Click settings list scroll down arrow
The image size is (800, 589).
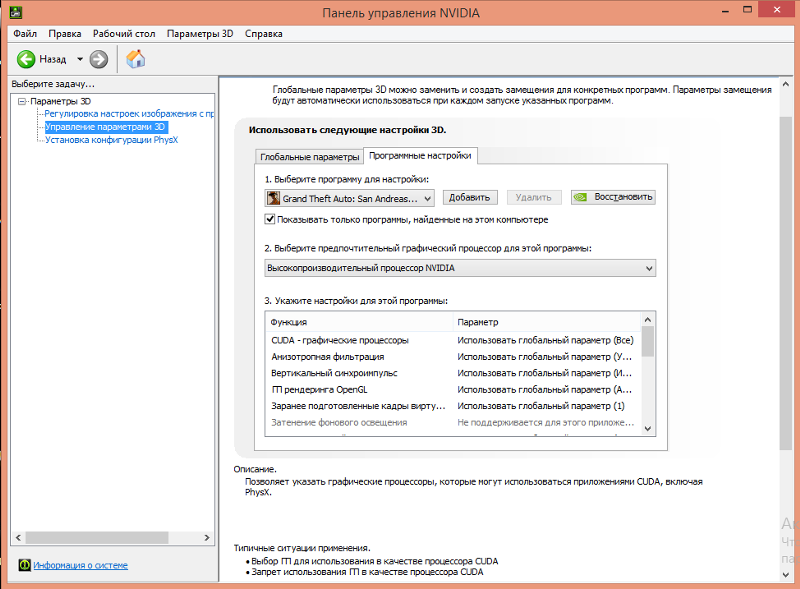click(647, 429)
